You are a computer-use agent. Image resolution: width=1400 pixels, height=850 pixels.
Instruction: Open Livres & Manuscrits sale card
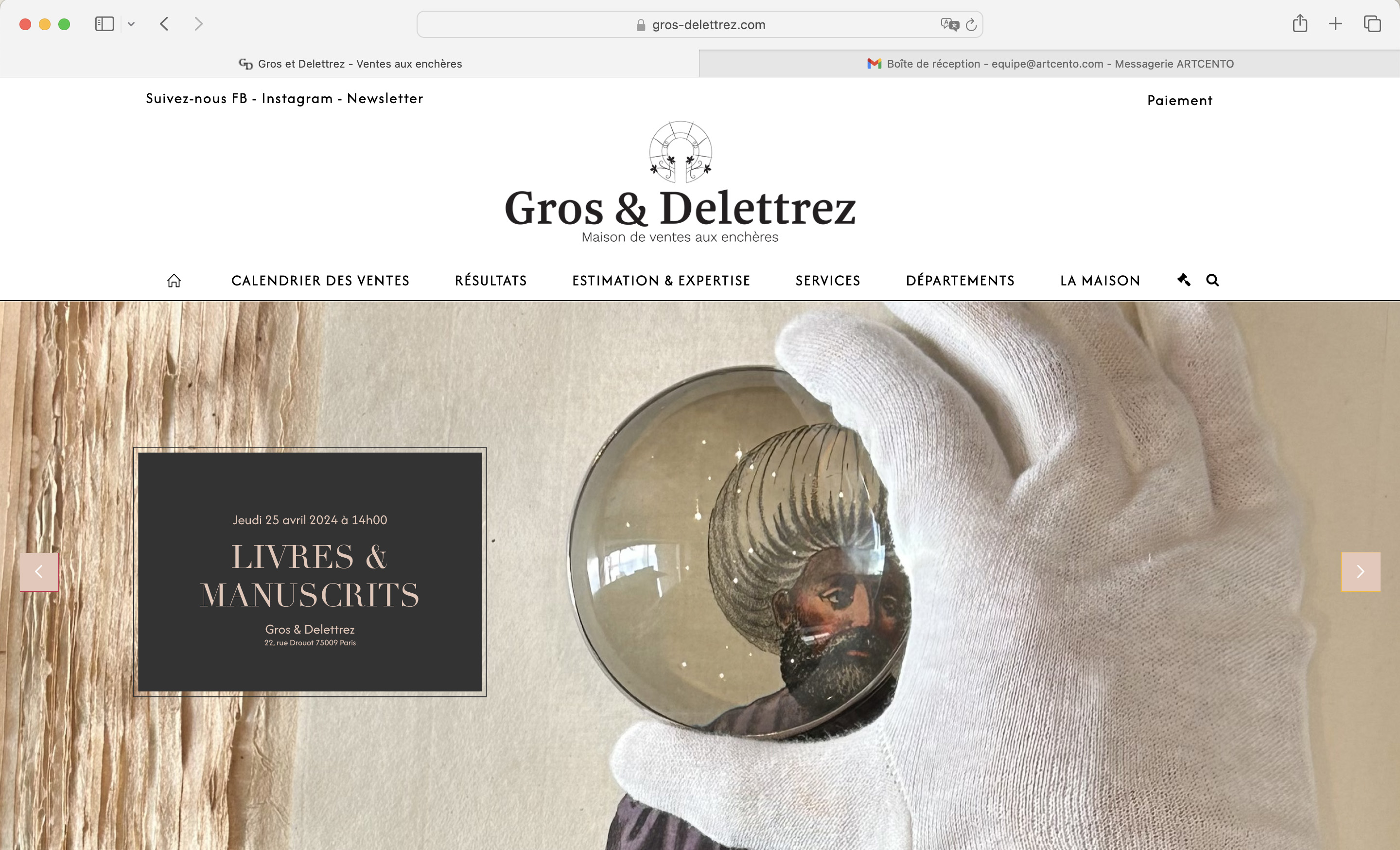[x=310, y=571]
